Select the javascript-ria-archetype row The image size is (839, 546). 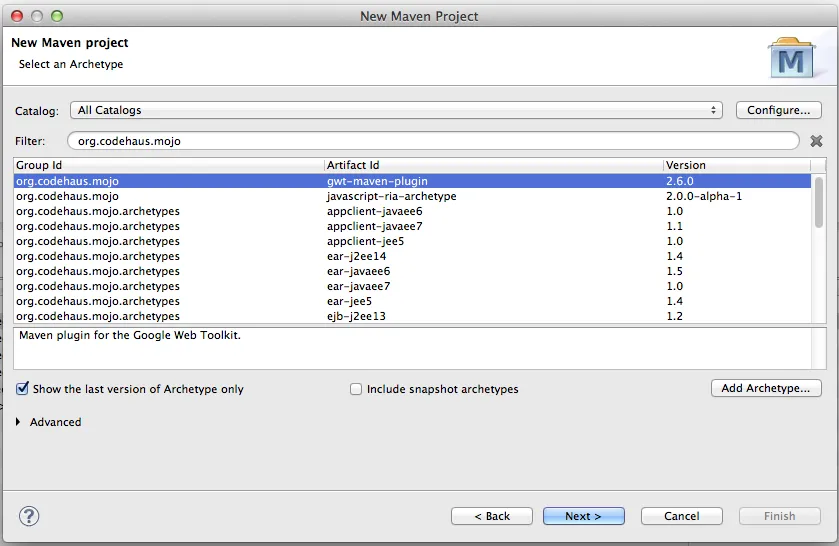412,196
